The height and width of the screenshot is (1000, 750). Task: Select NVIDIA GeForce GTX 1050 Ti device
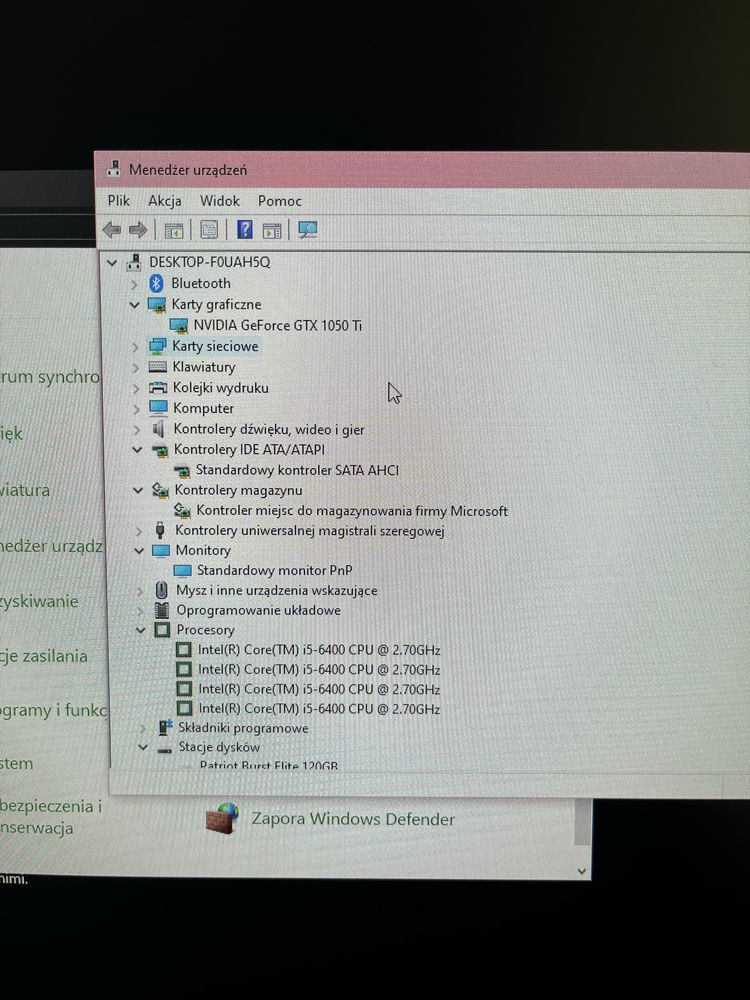(277, 326)
